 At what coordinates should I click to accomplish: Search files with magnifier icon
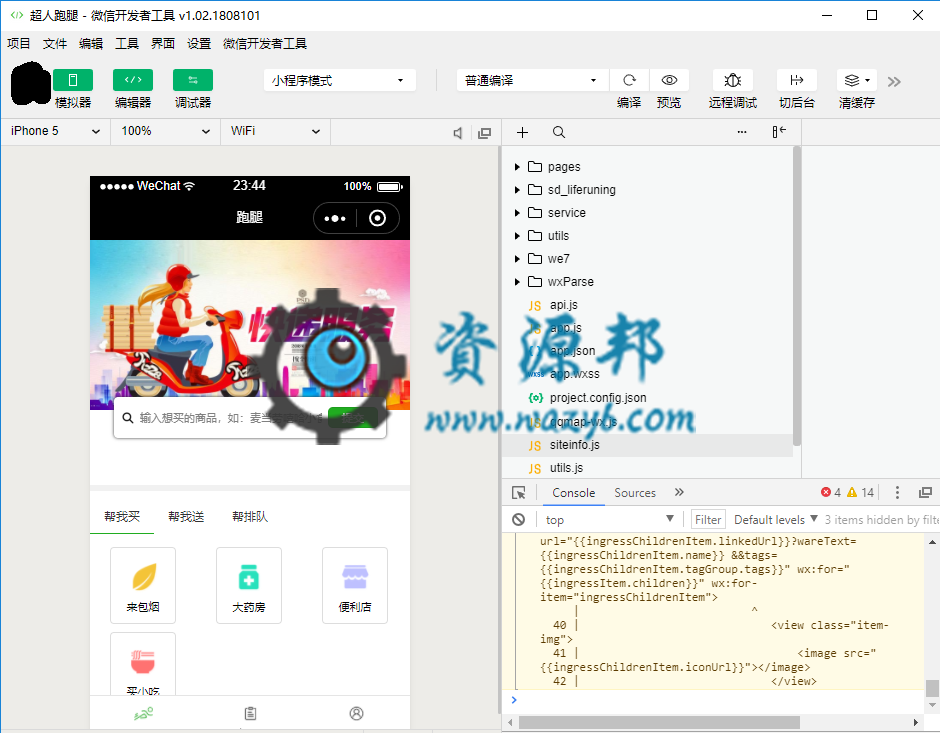[x=559, y=132]
